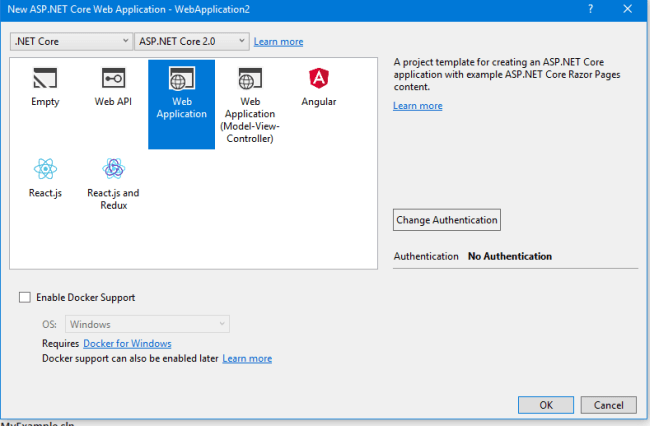Screen dimensions: 650x426
Task: Click the help question mark icon
Action: 590,9
